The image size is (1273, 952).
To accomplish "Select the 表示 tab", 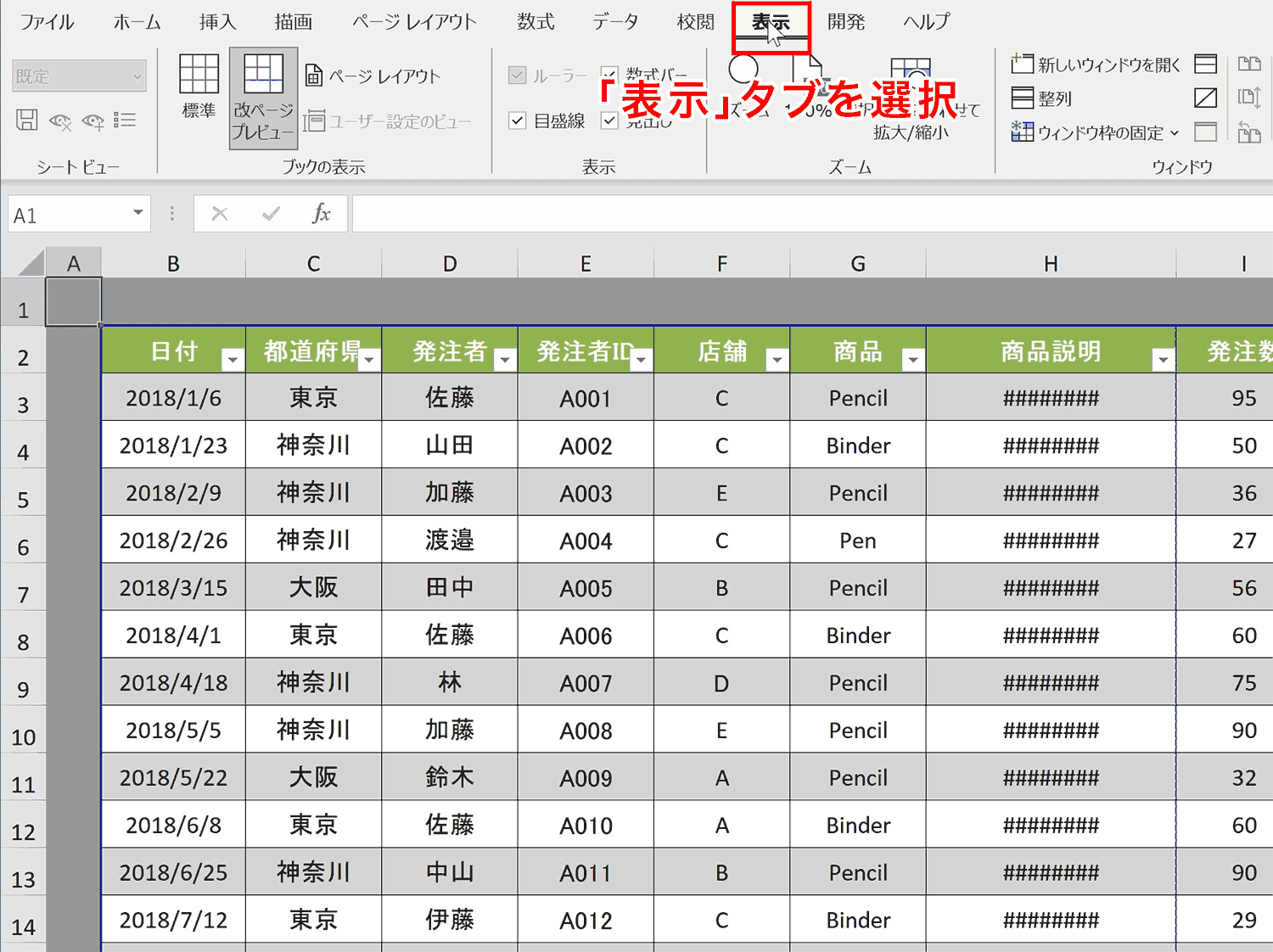I will coord(771,24).
